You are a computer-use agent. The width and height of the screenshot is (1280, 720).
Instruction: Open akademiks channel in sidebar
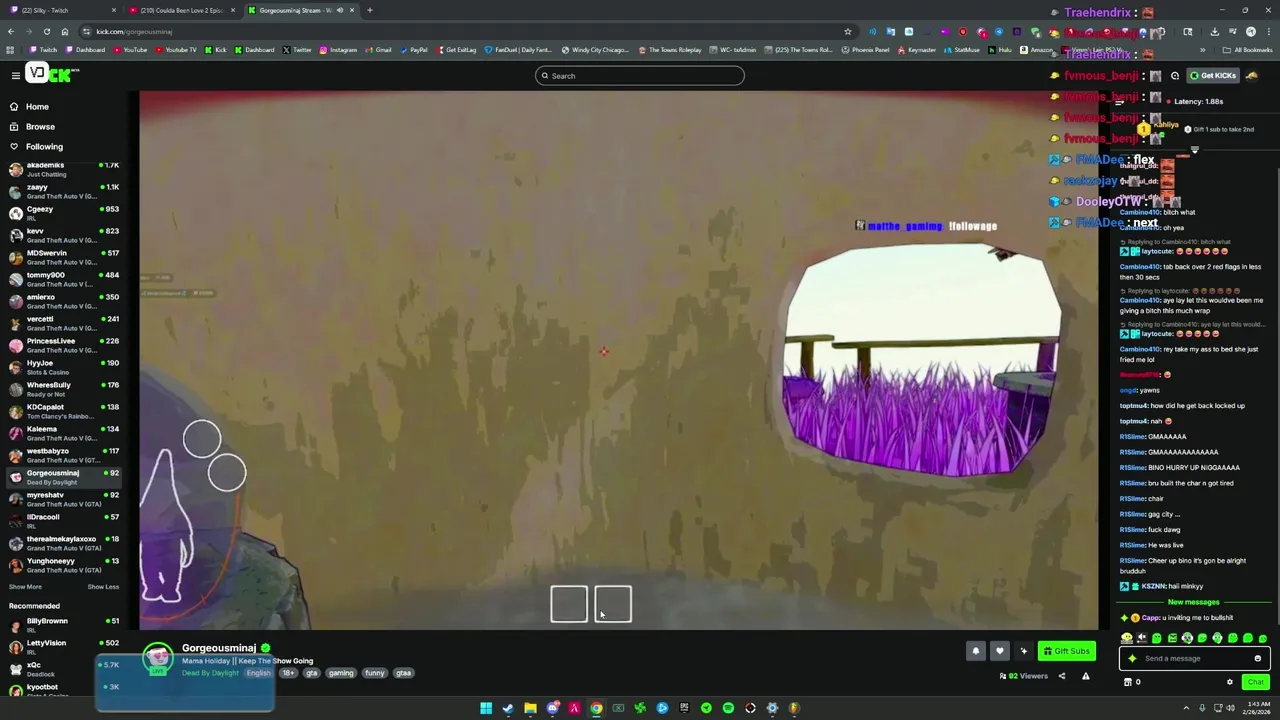click(x=64, y=169)
